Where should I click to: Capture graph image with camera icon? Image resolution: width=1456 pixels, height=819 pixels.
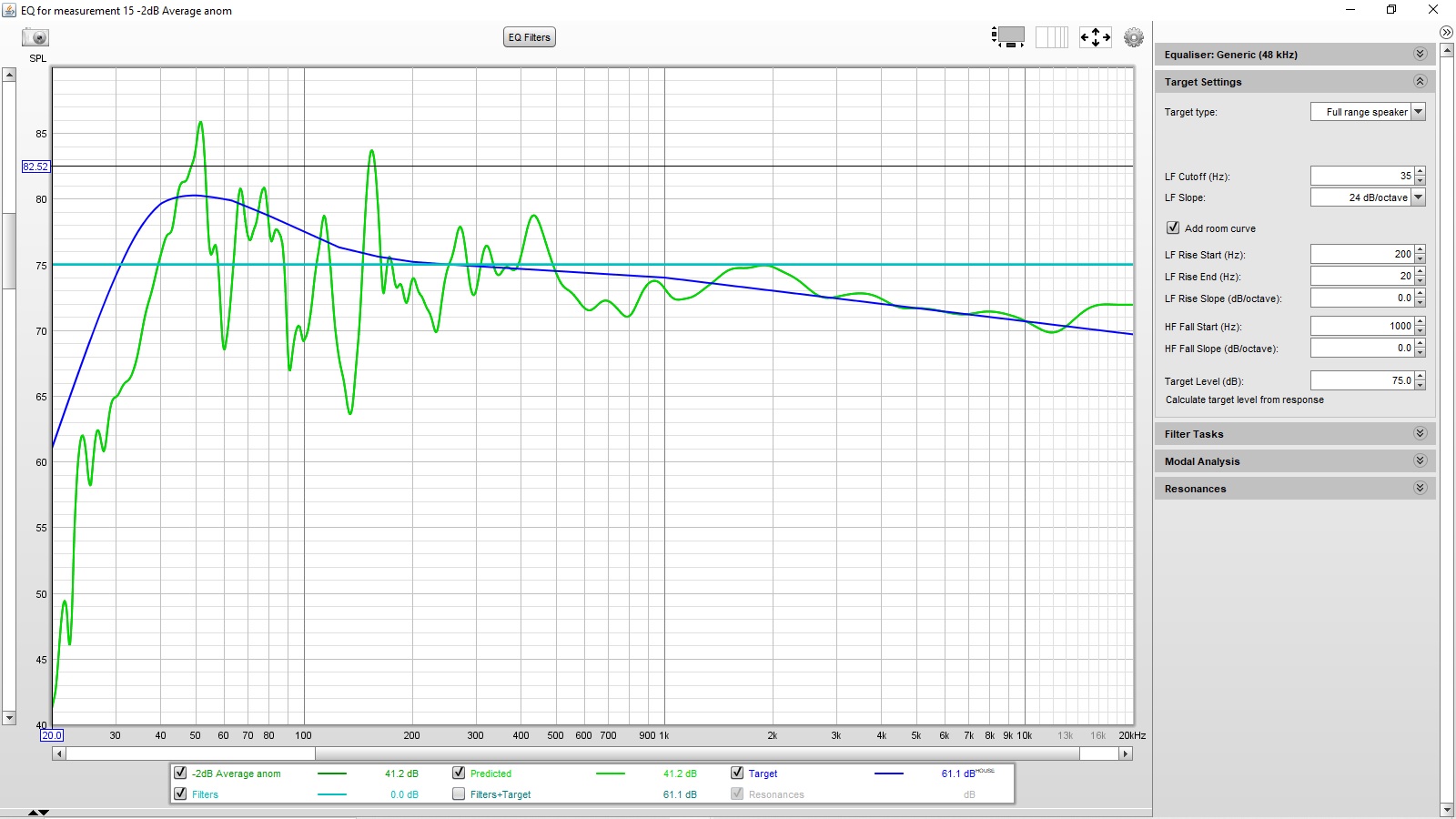tap(35, 37)
